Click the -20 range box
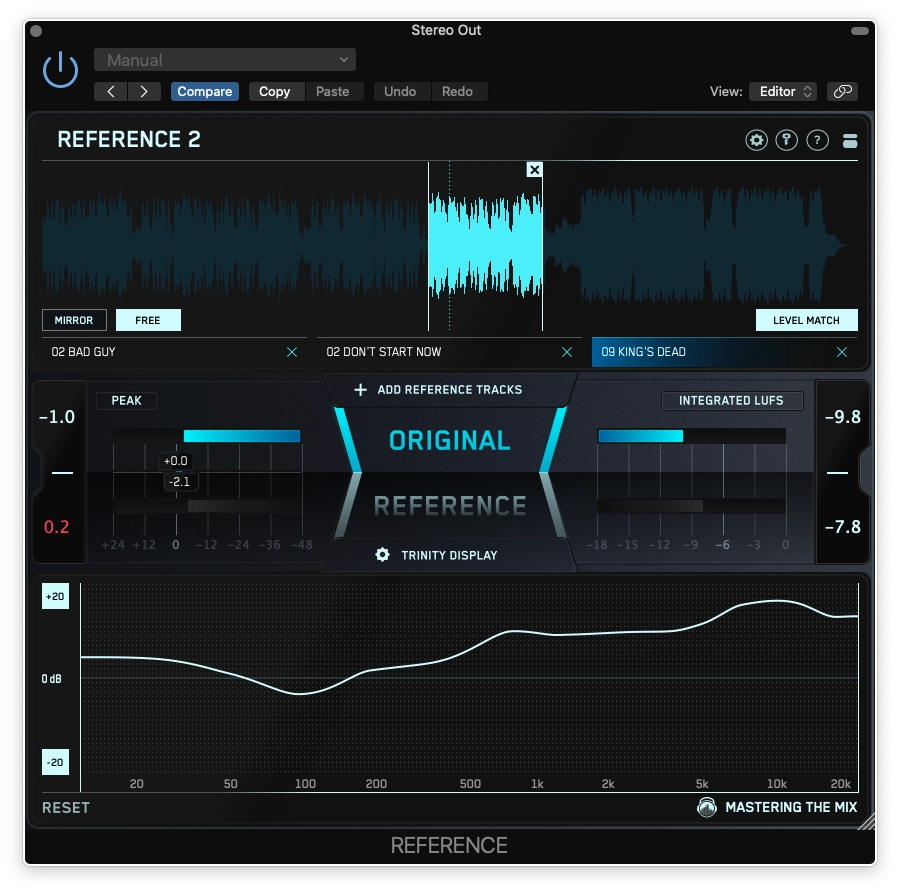The height and width of the screenshot is (893, 900). tap(55, 762)
